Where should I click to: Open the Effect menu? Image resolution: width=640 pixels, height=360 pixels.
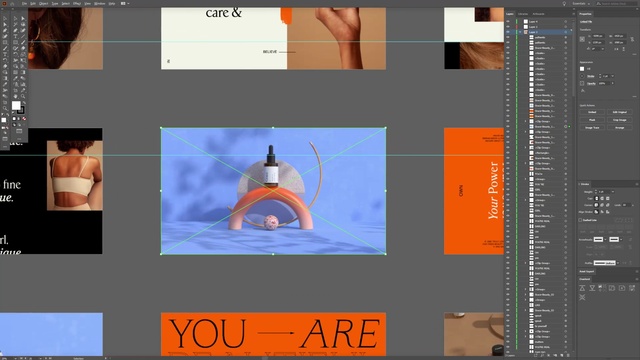click(x=77, y=3)
